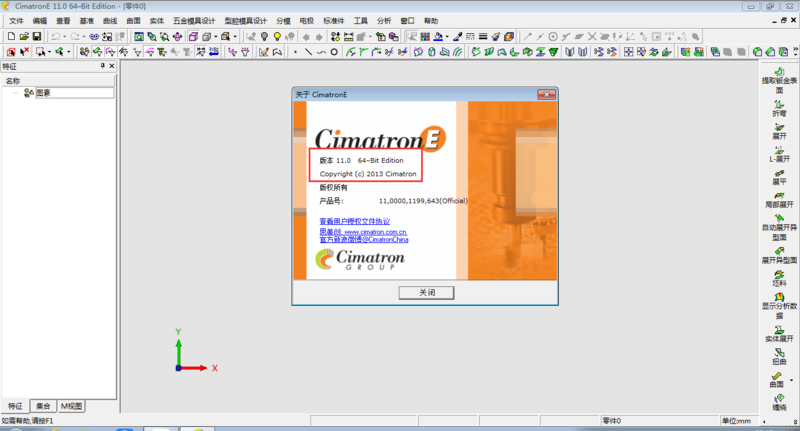Select the 图素 tree item
Image resolution: width=800 pixels, height=431 pixels.
click(43, 93)
